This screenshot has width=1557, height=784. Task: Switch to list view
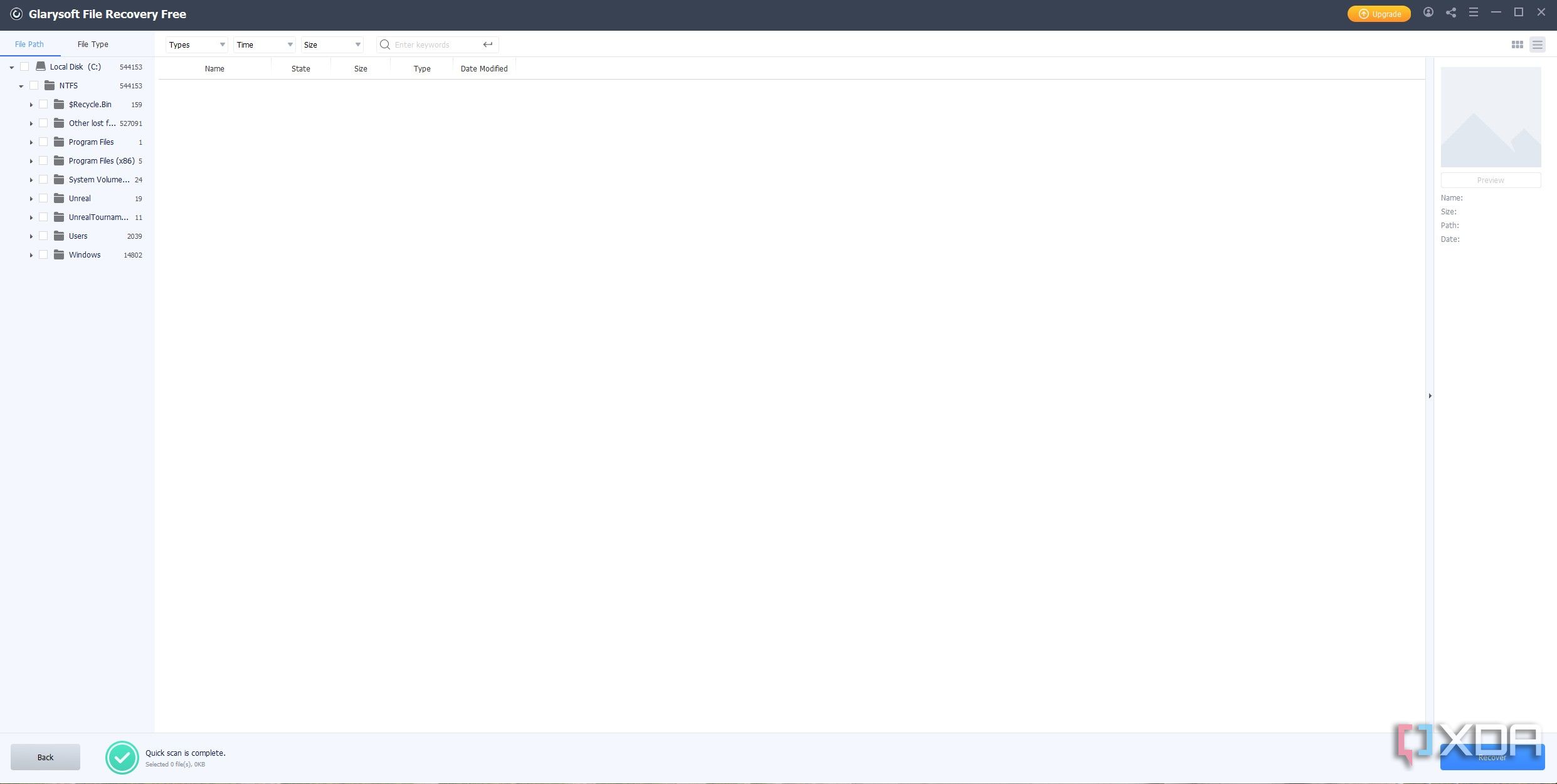coord(1538,44)
